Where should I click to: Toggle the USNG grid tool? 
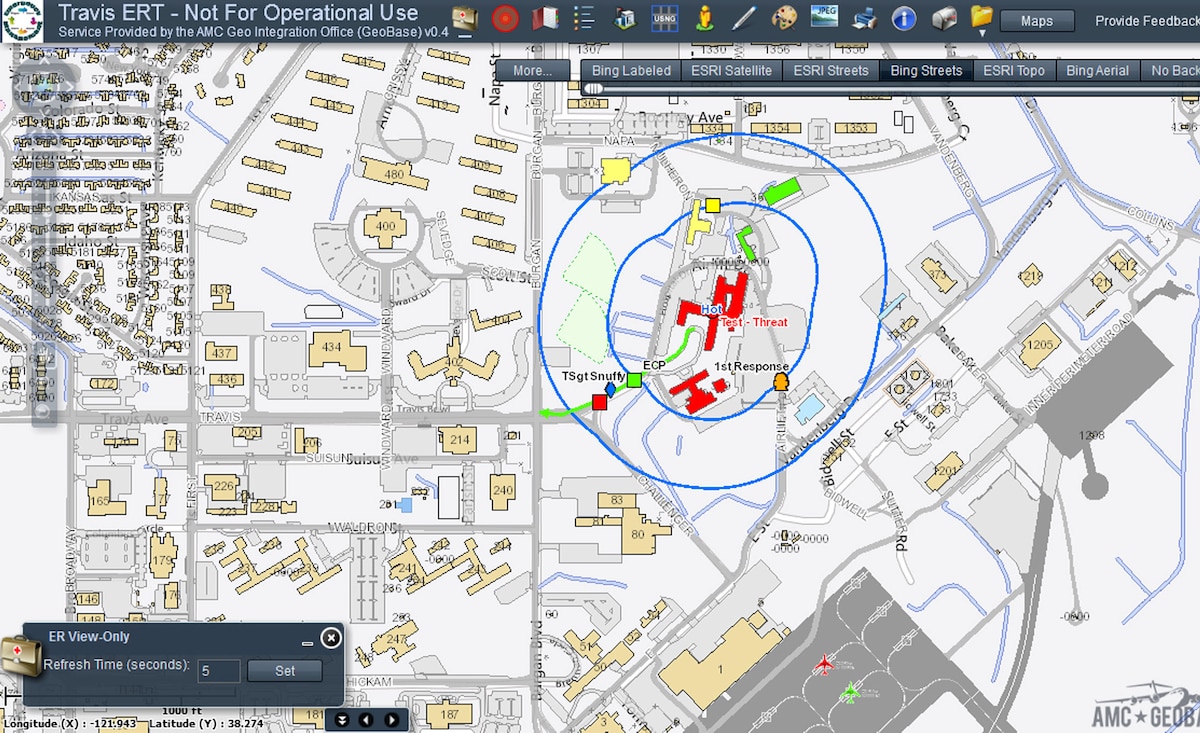(664, 18)
